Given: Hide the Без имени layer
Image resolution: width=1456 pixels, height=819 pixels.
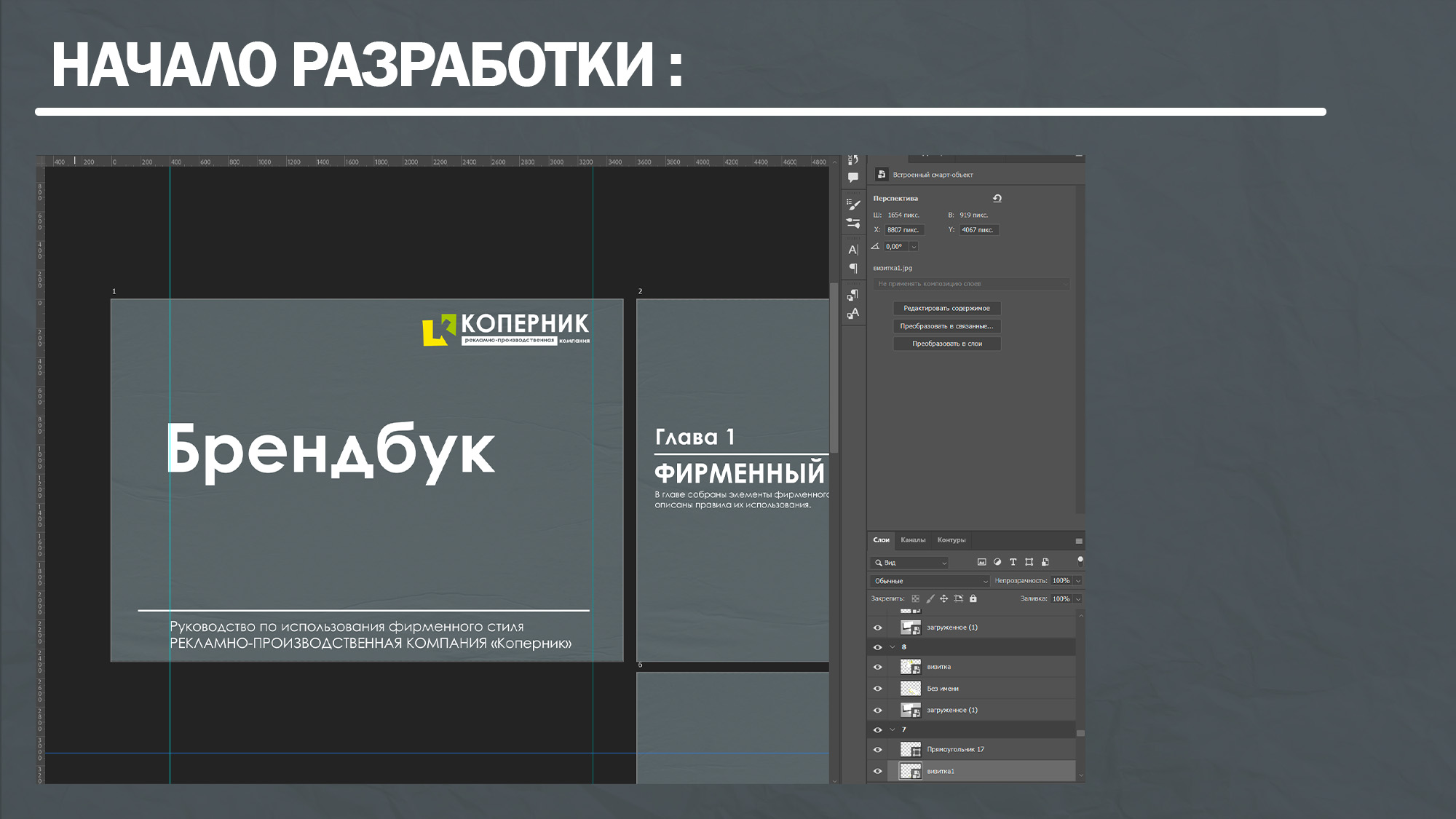Looking at the screenshot, I should click(x=877, y=689).
